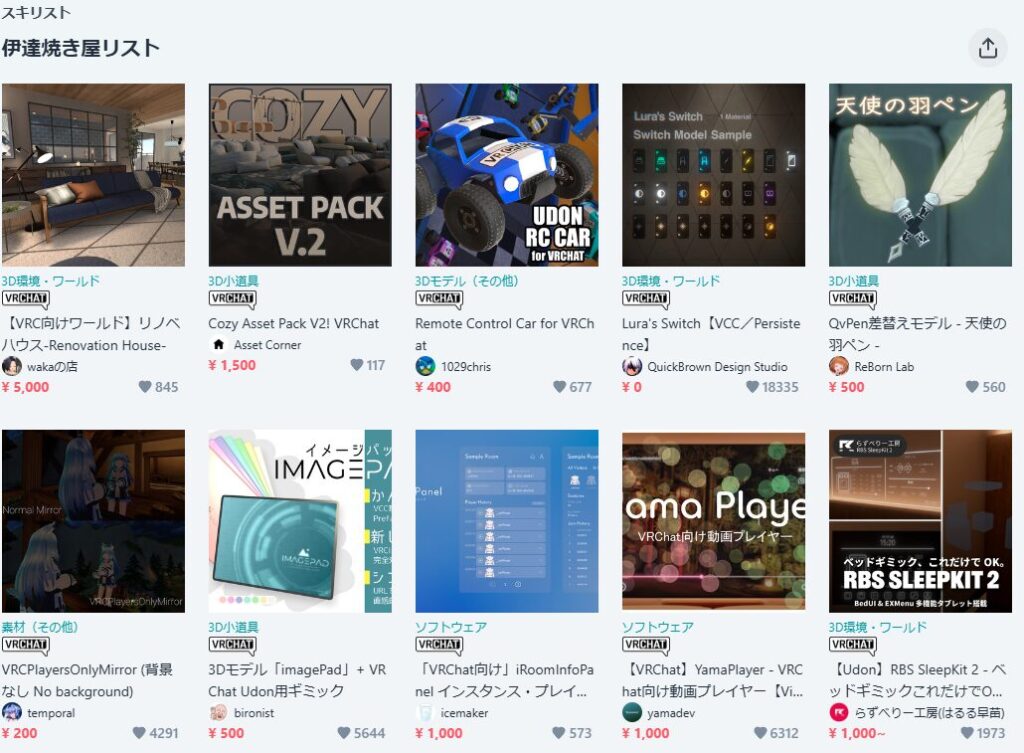Click the ReBorn Lab shop avatar

839,366
